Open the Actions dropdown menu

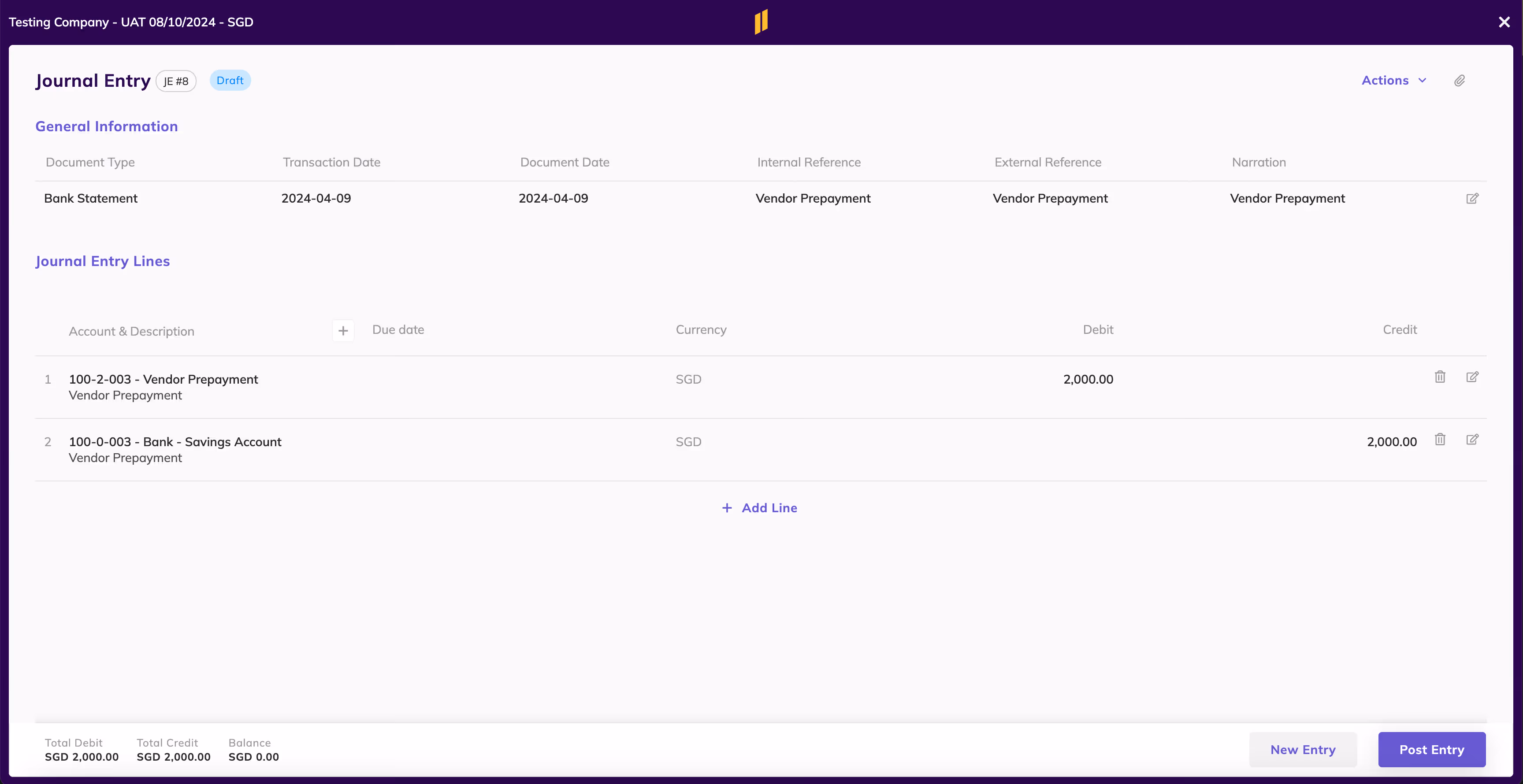click(x=1385, y=80)
